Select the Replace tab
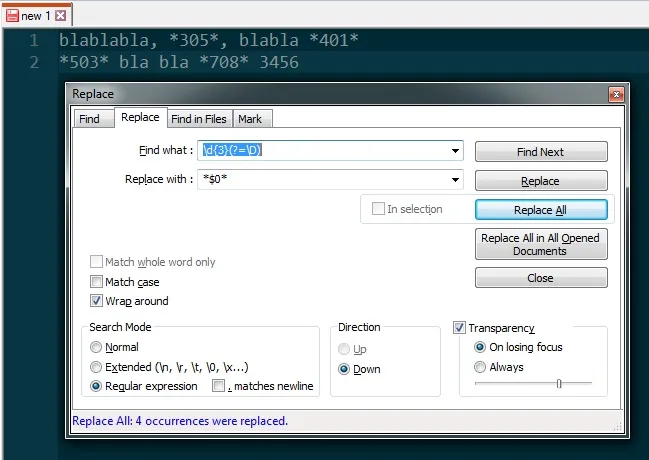 pyautogui.click(x=140, y=117)
